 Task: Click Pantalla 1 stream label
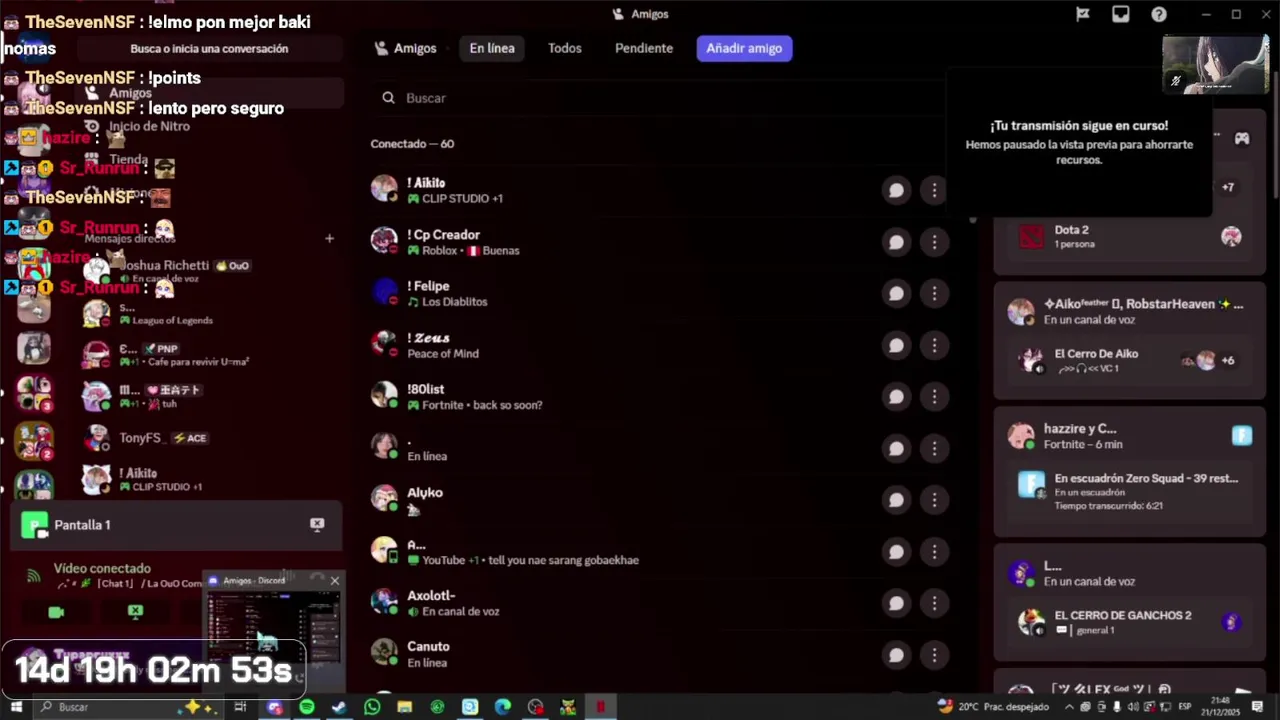82,525
